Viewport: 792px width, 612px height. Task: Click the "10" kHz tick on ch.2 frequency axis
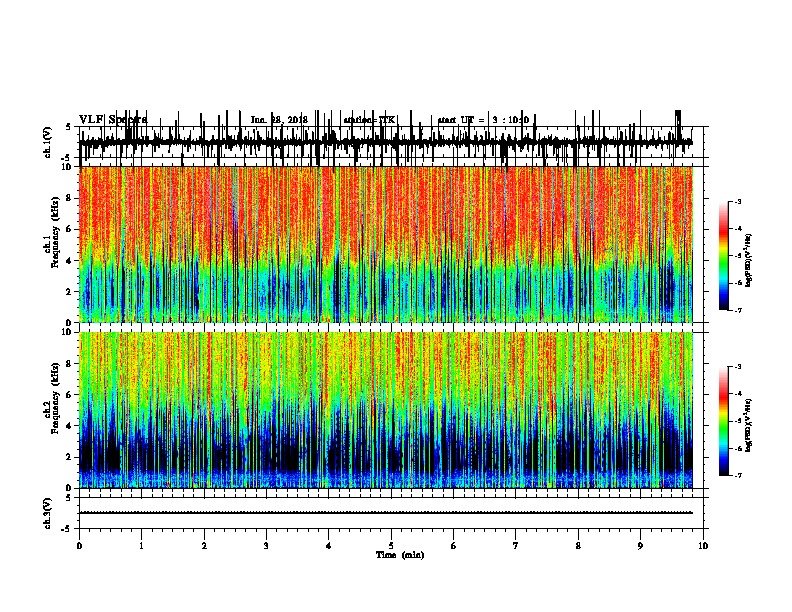point(67,332)
